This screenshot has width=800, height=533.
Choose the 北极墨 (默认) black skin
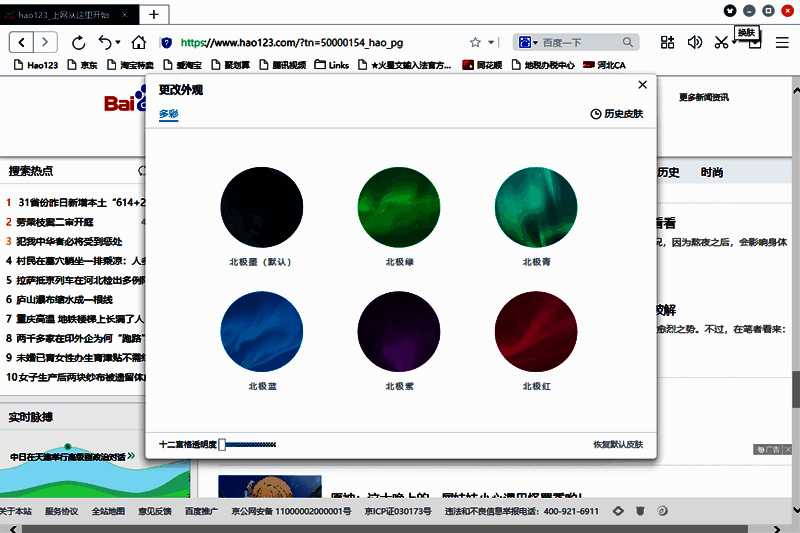click(x=262, y=207)
